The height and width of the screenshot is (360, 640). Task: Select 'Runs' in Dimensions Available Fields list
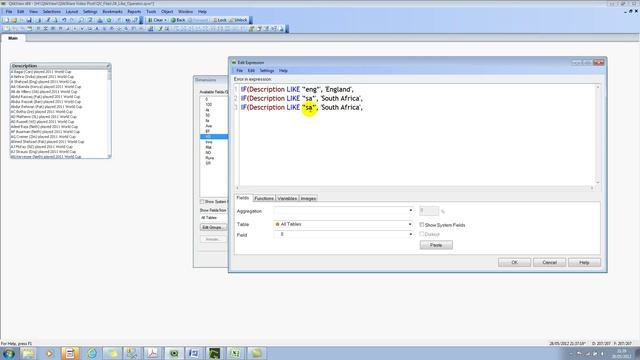pyautogui.click(x=210, y=158)
